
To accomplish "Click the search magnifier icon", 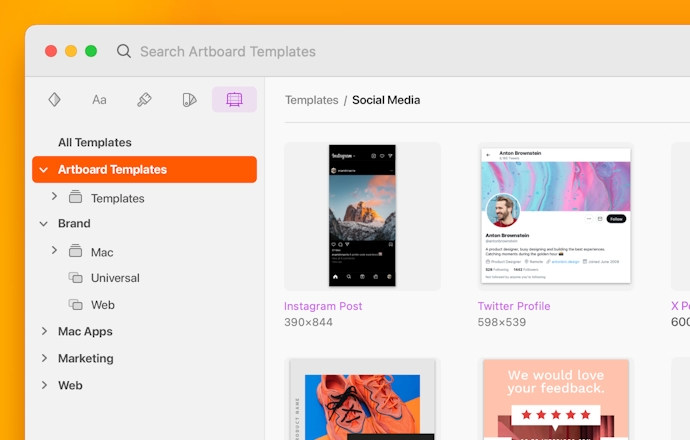I will [x=124, y=51].
